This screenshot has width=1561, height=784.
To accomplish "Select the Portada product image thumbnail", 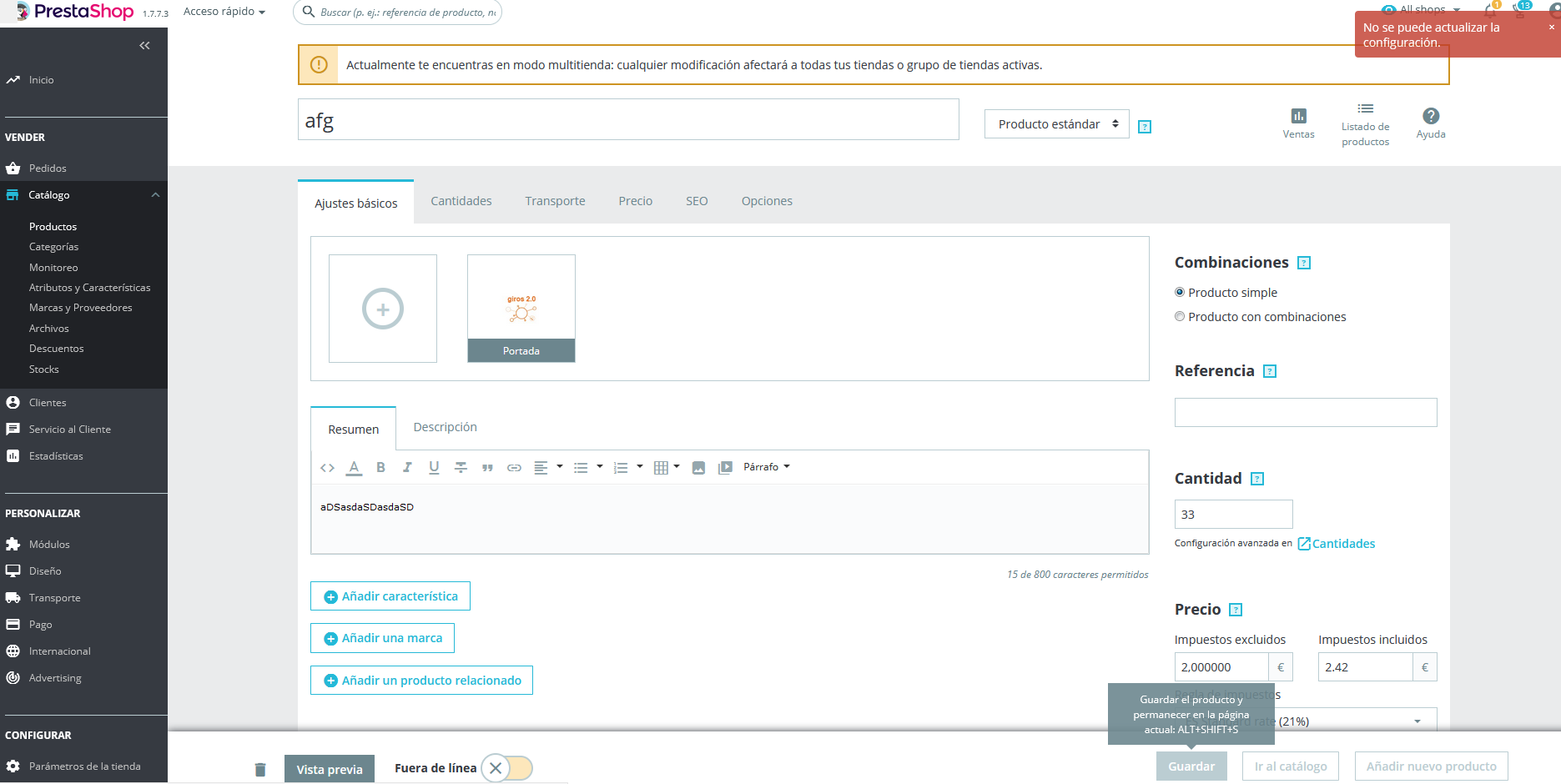I will (x=521, y=309).
